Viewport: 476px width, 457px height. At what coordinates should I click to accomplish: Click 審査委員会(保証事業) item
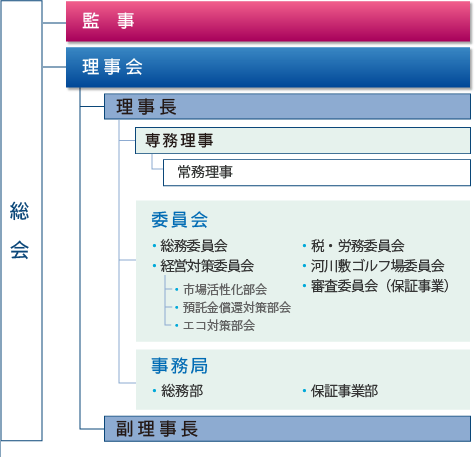[380, 286]
